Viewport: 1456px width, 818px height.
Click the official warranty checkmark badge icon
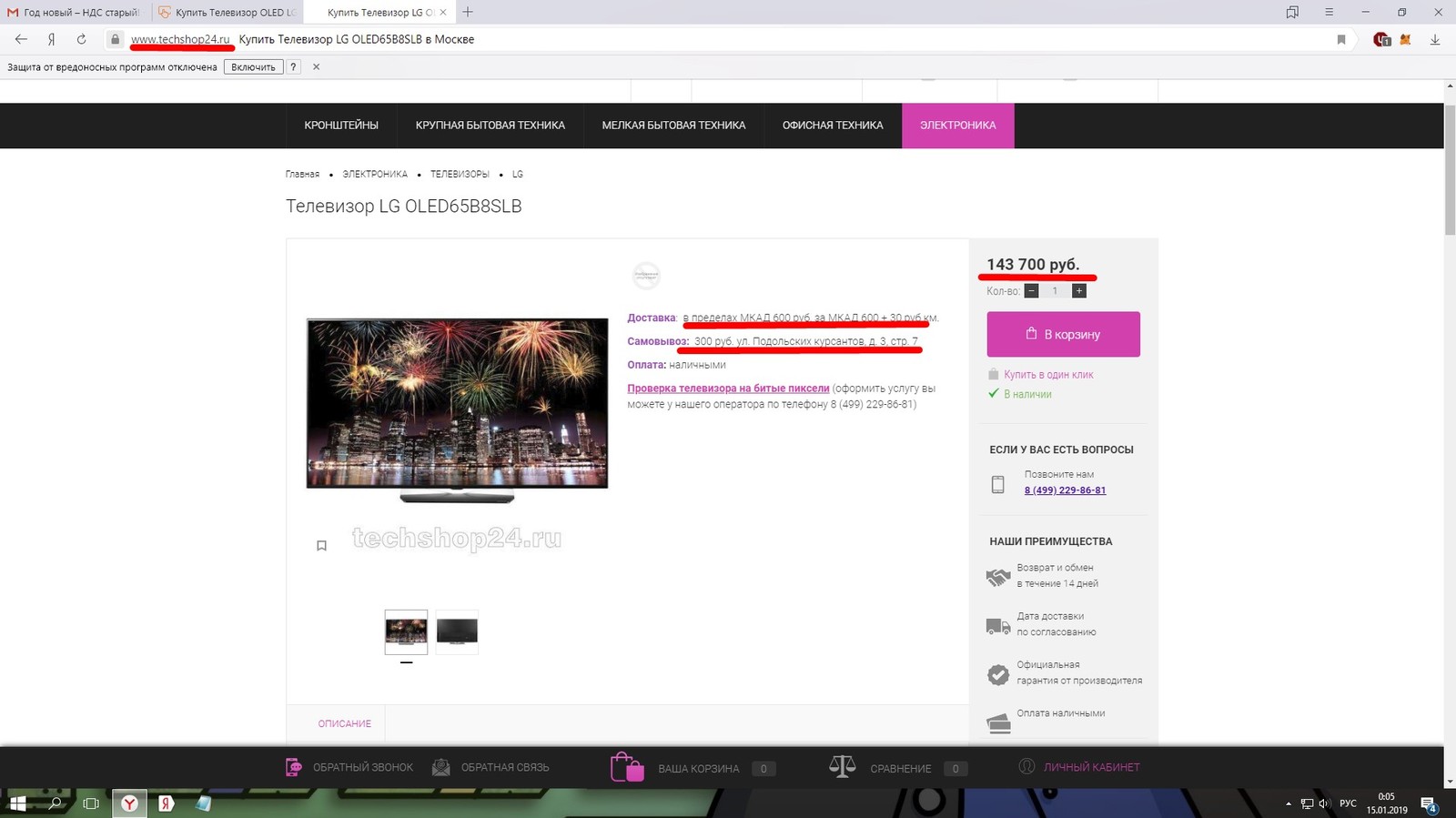pyautogui.click(x=998, y=674)
